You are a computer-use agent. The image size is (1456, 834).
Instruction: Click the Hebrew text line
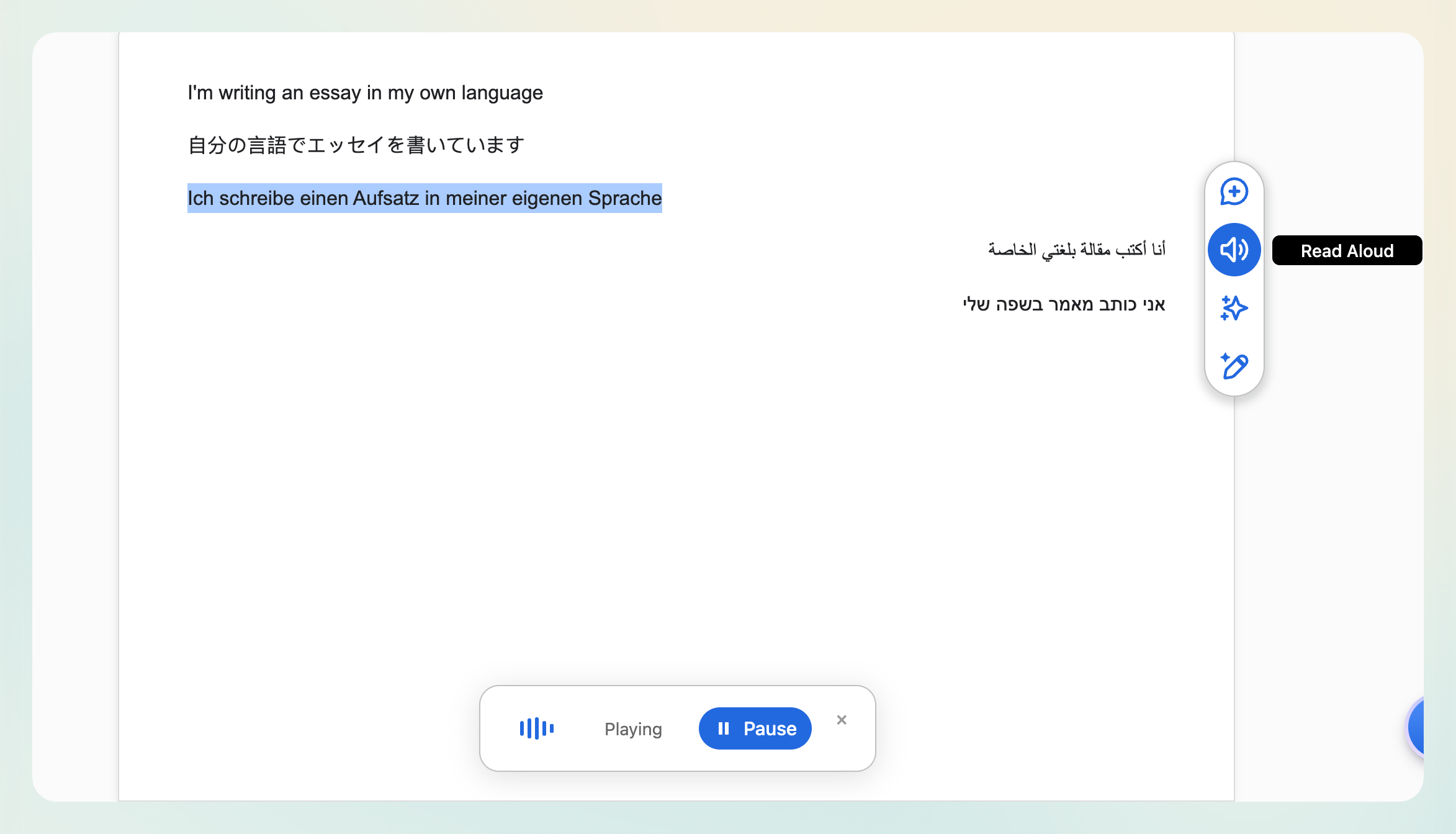coord(1064,304)
